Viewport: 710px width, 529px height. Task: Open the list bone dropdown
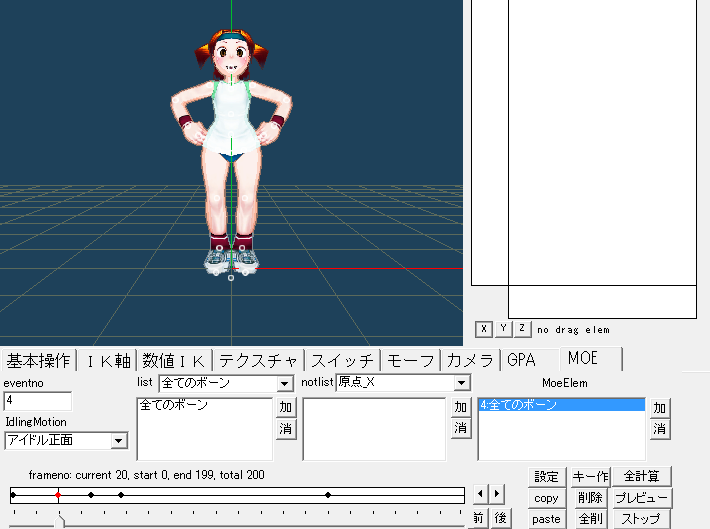[284, 383]
